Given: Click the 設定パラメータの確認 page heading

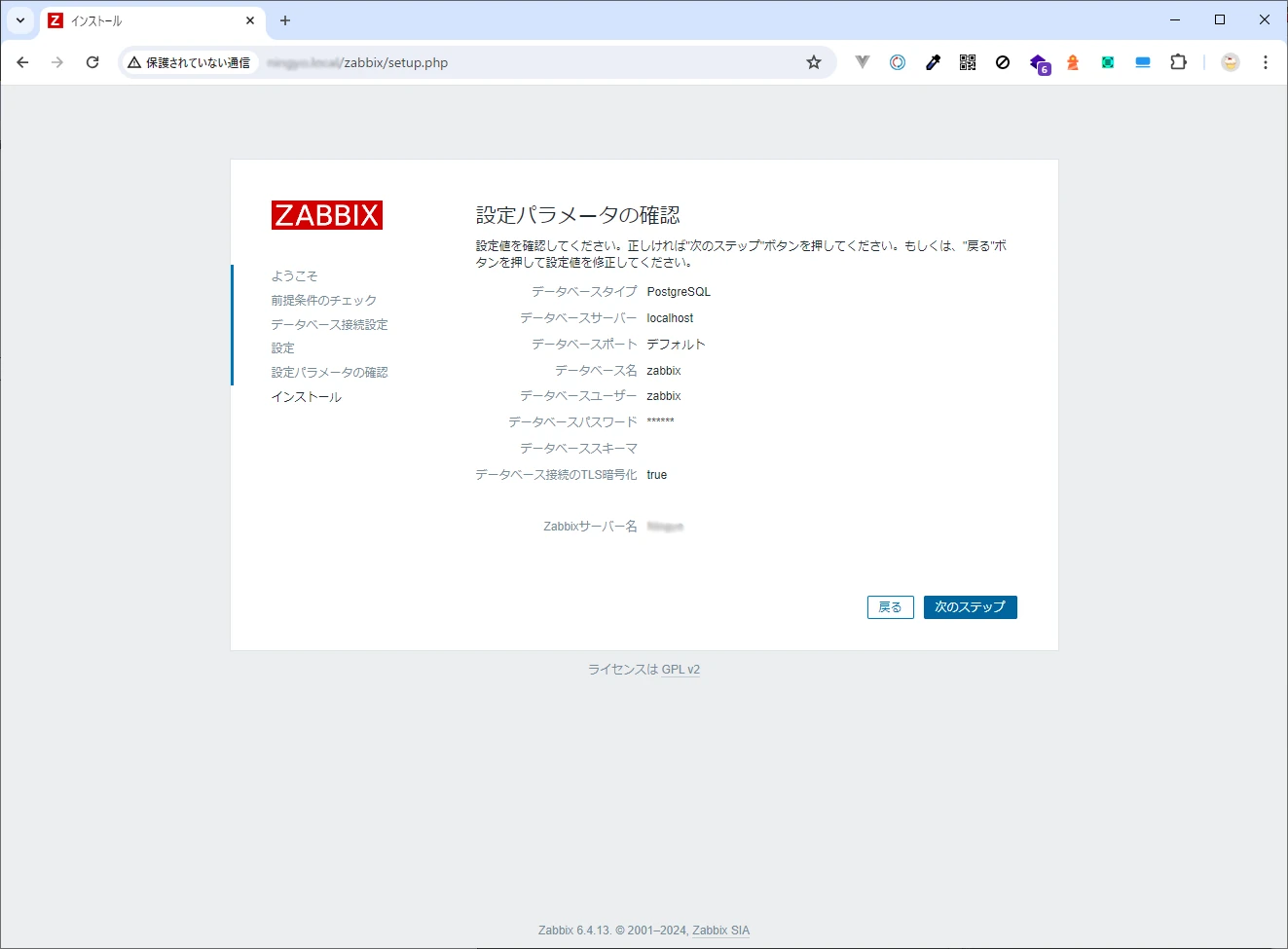Looking at the screenshot, I should 578,215.
